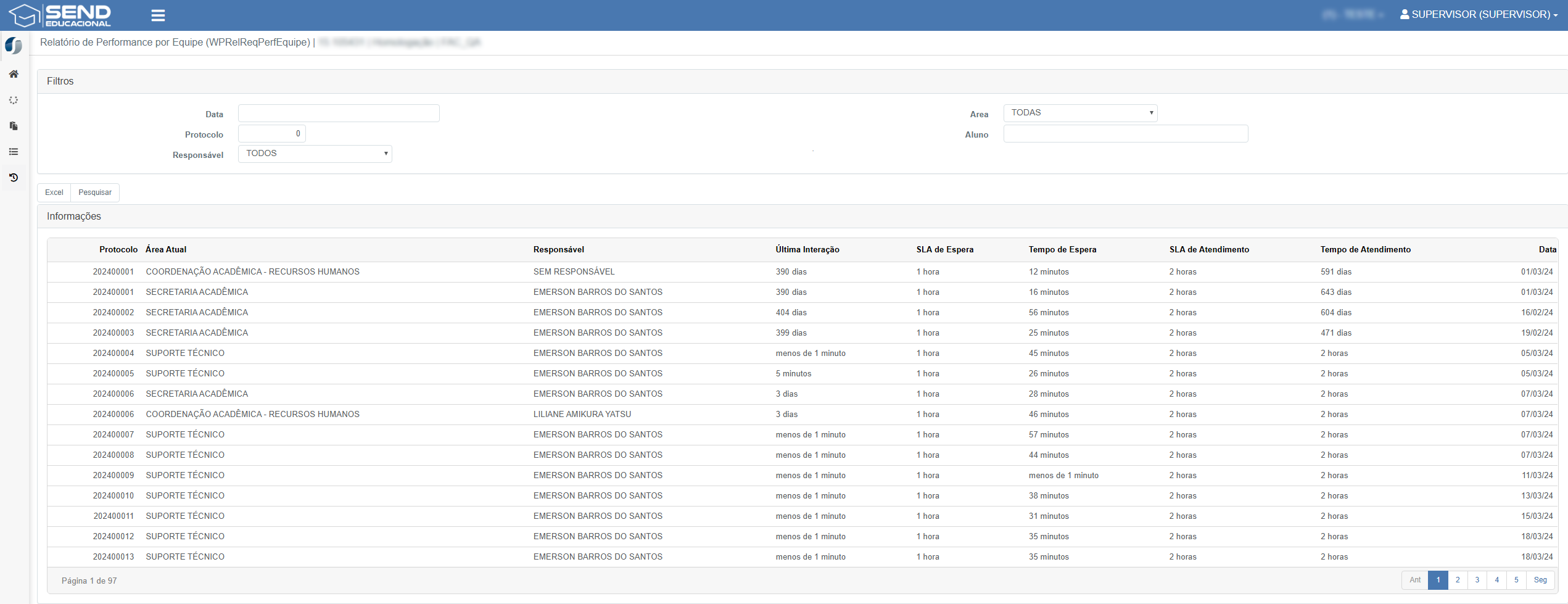
Task: Export results with the Excel button
Action: pyautogui.click(x=54, y=192)
